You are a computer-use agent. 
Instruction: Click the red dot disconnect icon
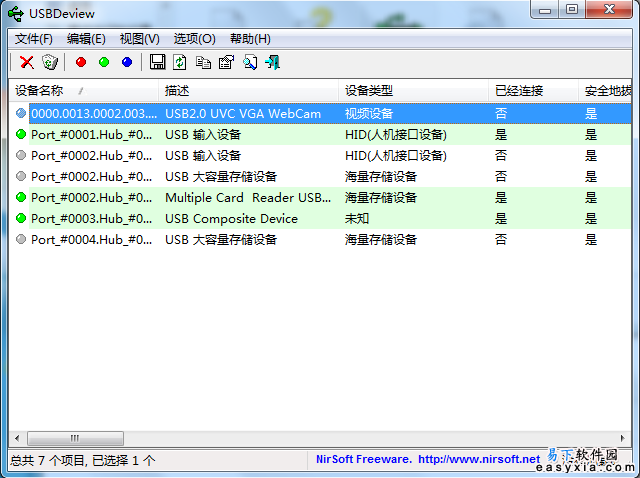[81, 62]
